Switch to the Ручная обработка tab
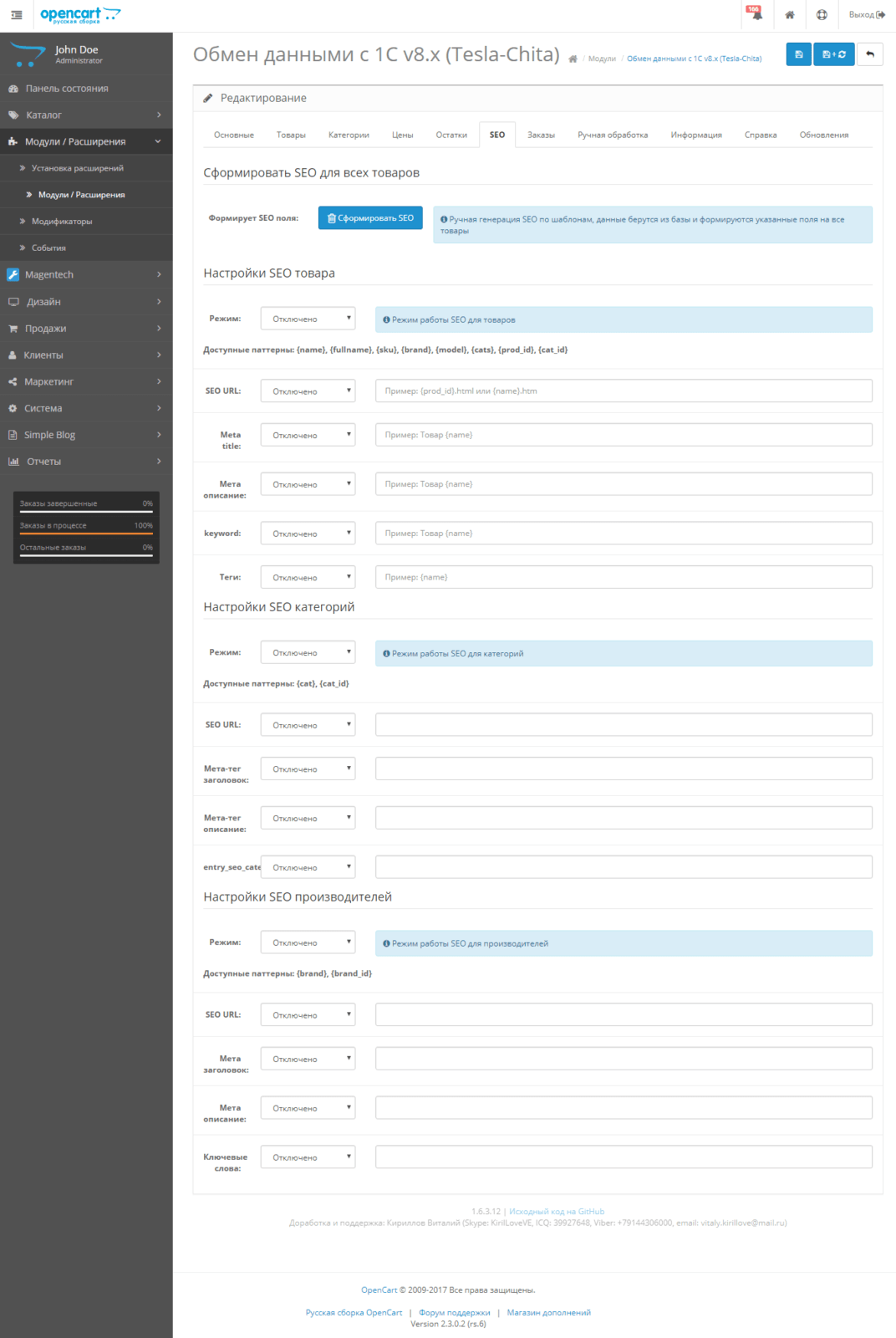Viewport: 896px width, 1338px height. (613, 135)
